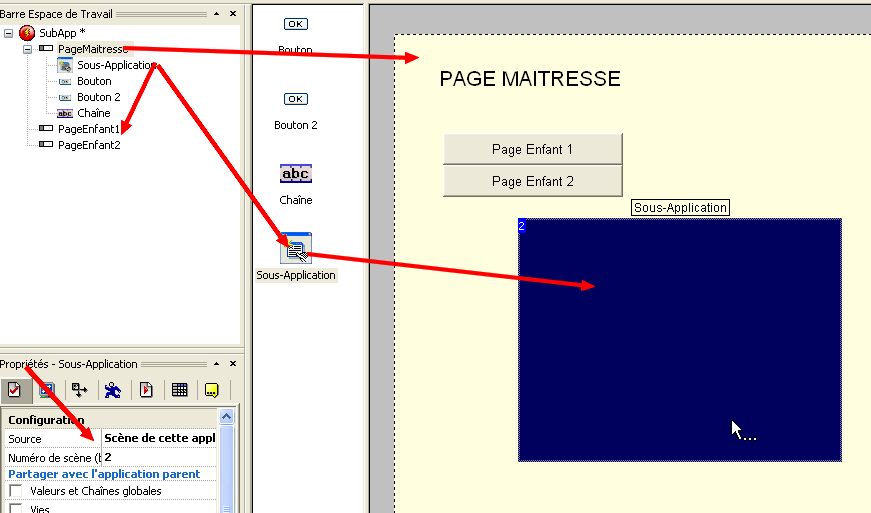This screenshot has width=871, height=513.
Task: Click the Numéro de scène value field
Action: coord(159,457)
